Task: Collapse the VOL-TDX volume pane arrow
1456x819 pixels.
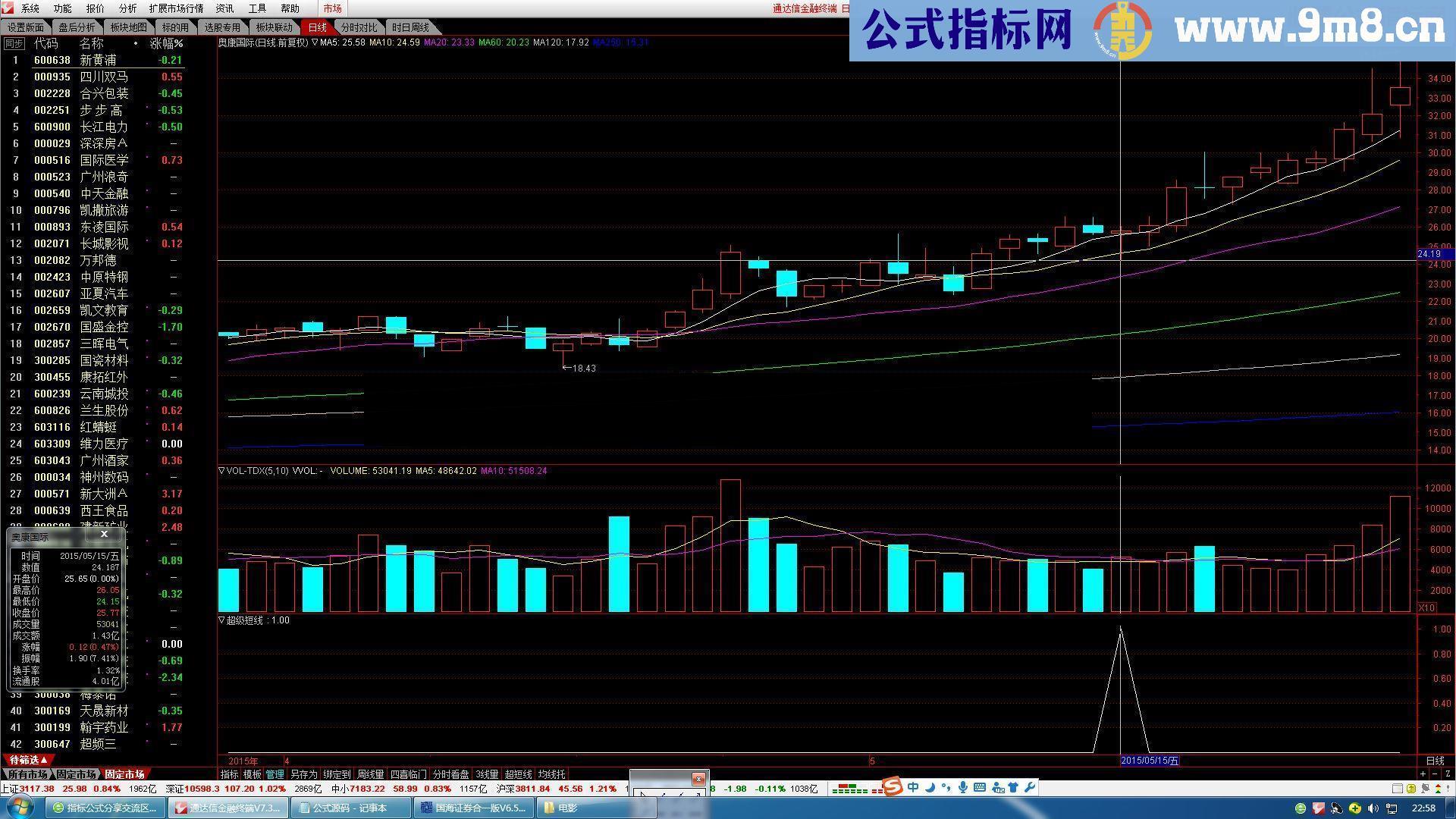Action: point(221,471)
